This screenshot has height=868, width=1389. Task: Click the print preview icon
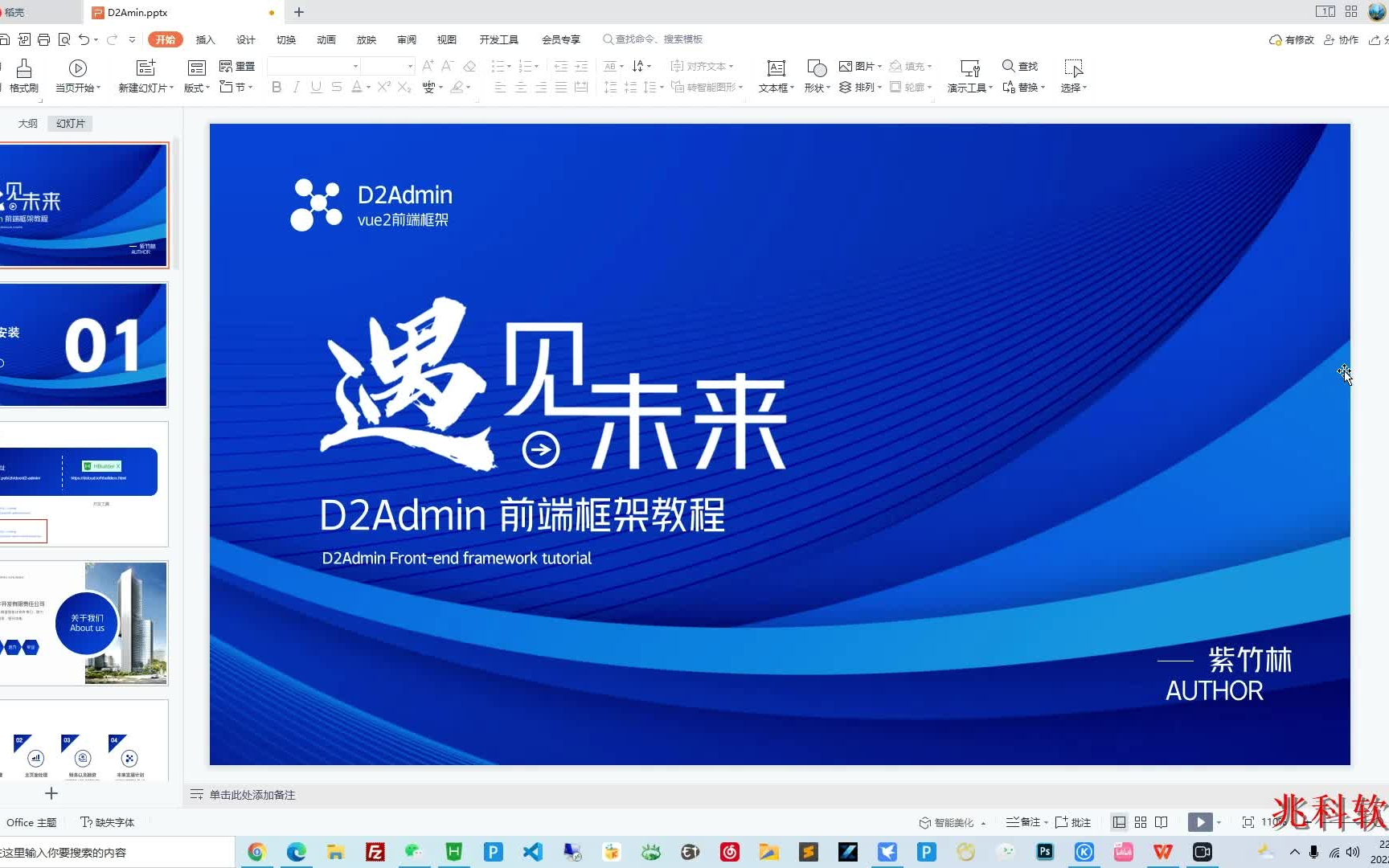coord(64,39)
